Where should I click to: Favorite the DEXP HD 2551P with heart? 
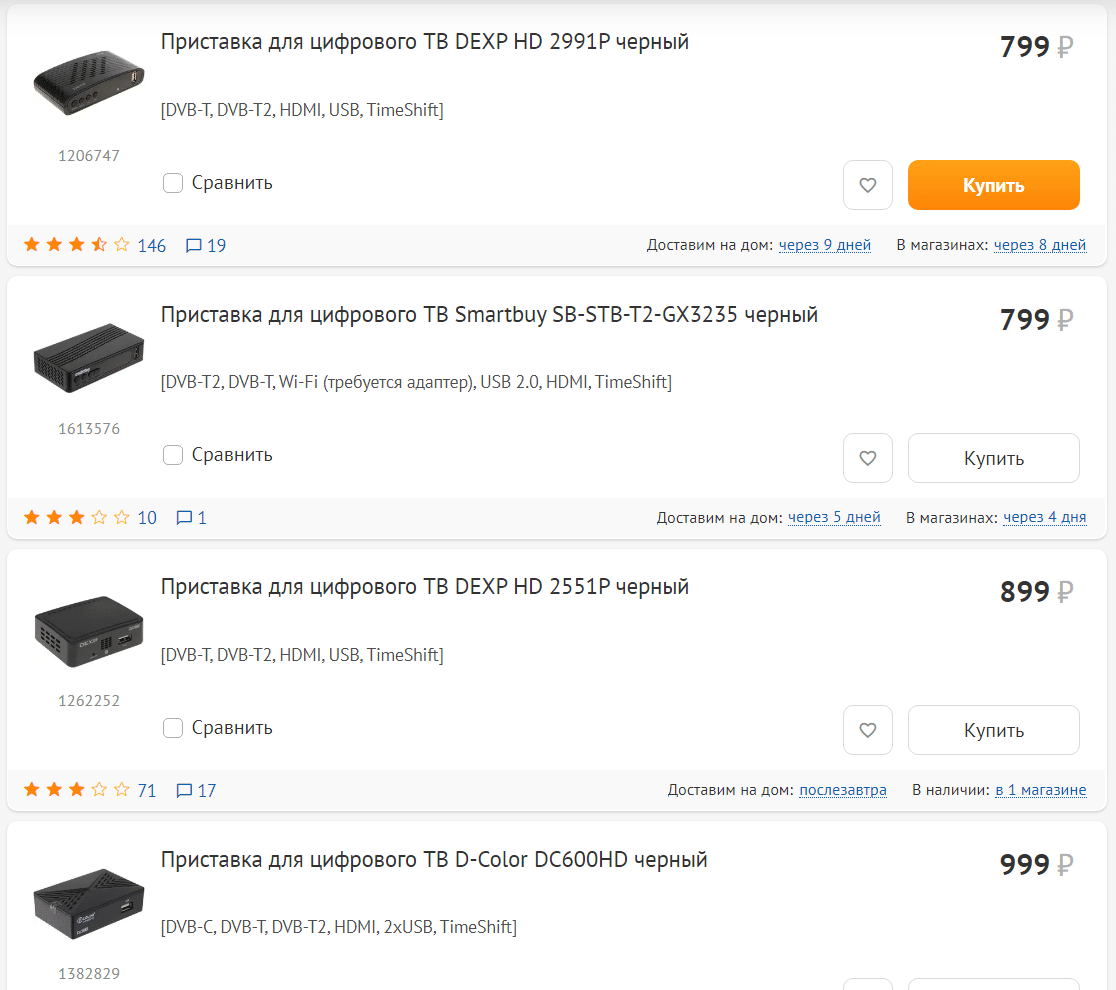tap(867, 730)
